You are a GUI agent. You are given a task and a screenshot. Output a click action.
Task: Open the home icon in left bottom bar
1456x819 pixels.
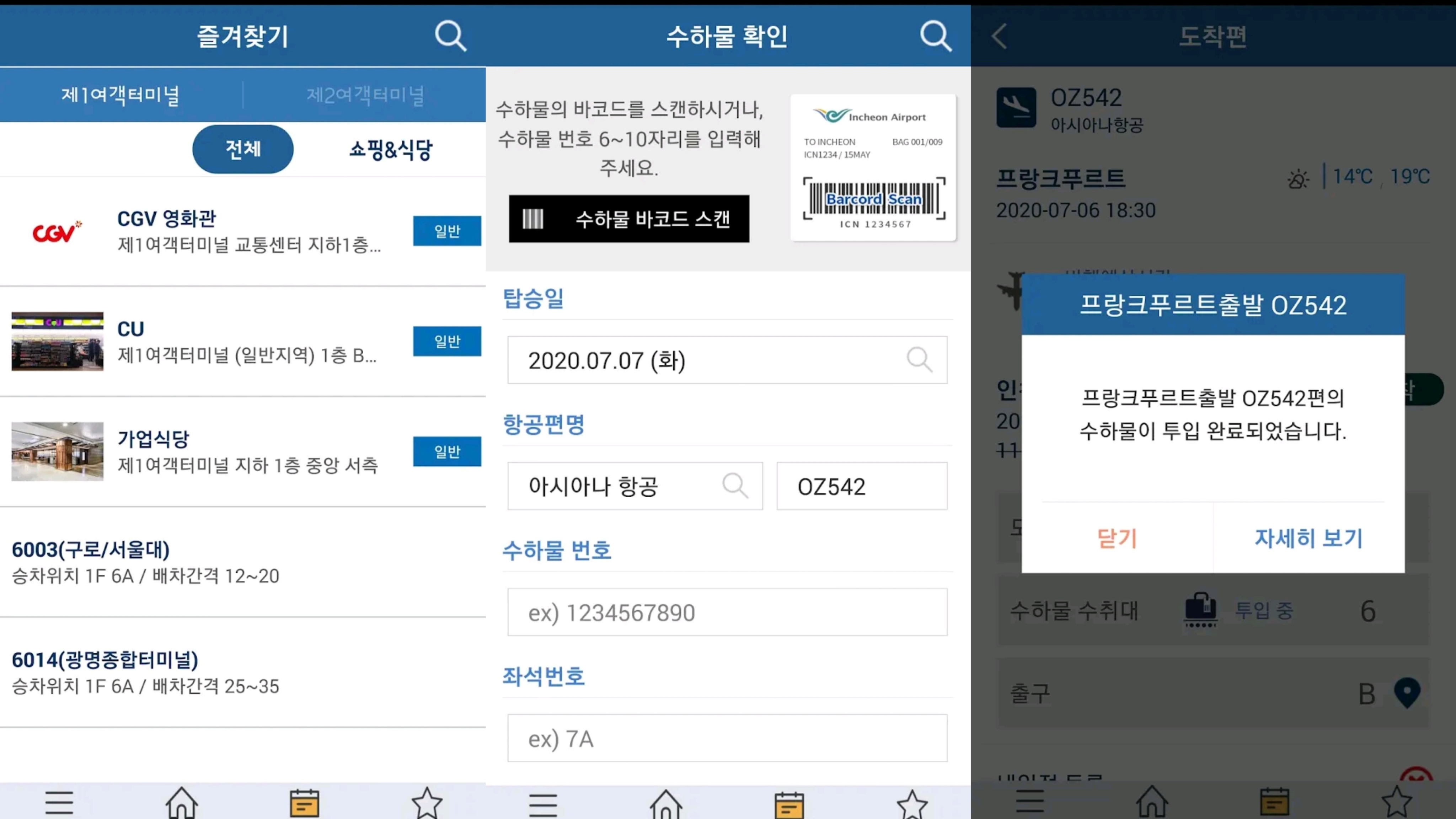pos(181,802)
